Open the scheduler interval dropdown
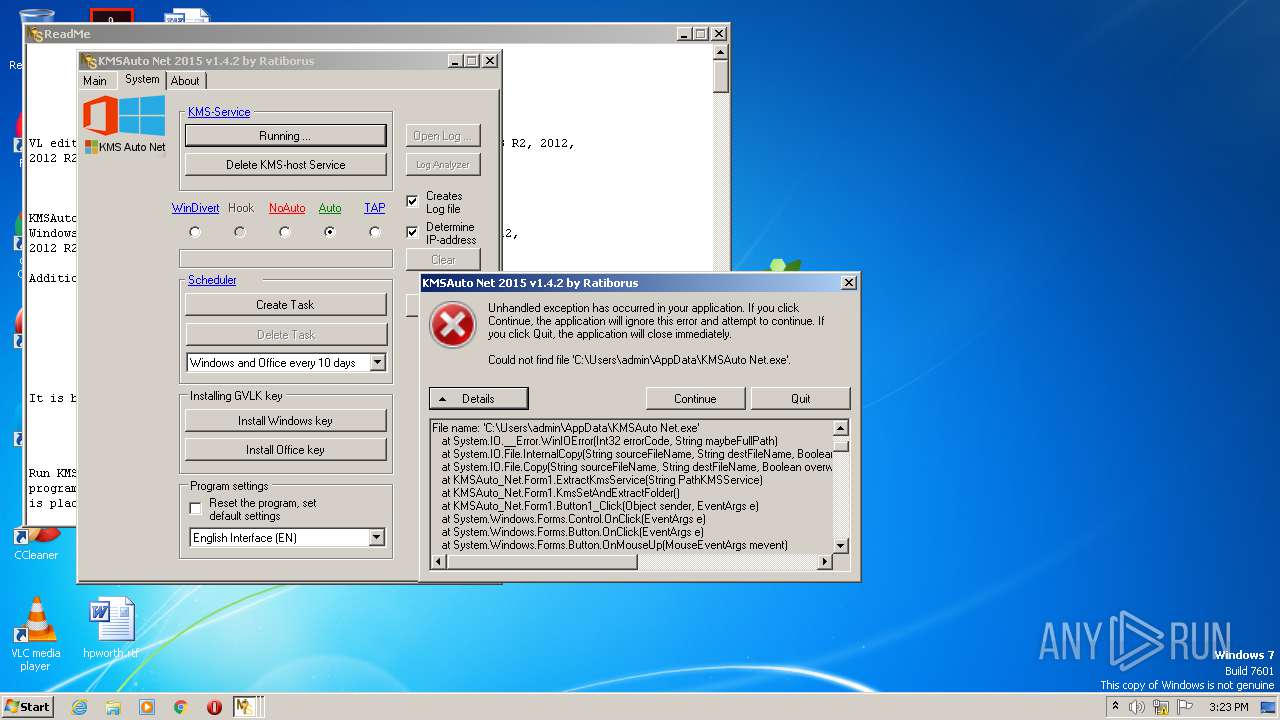The width and height of the screenshot is (1280, 720). 377,363
